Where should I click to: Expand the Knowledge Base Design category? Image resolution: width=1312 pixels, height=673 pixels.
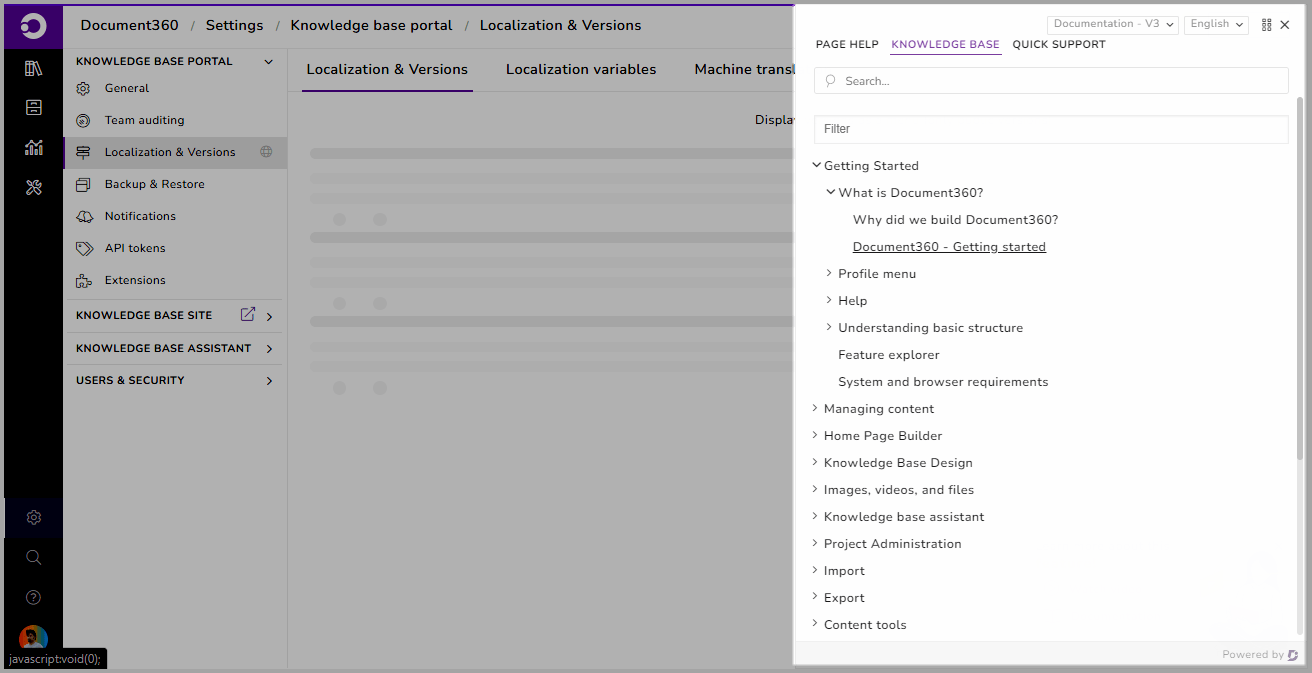tap(815, 462)
